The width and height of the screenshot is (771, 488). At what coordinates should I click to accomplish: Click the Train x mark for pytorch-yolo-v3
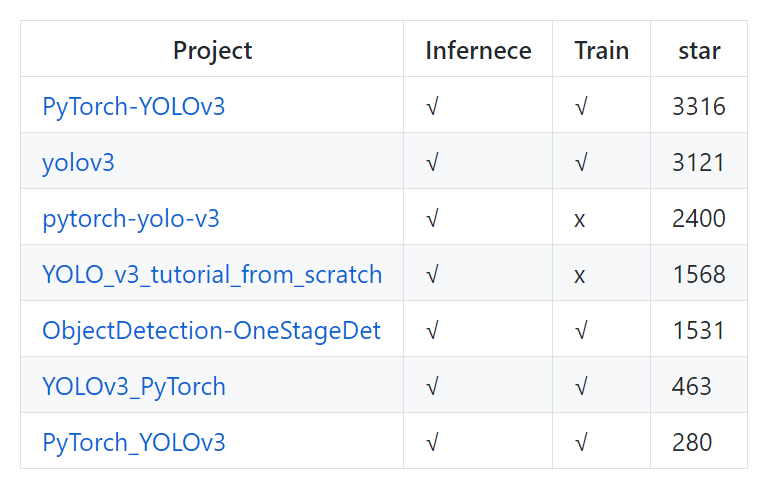[580, 219]
